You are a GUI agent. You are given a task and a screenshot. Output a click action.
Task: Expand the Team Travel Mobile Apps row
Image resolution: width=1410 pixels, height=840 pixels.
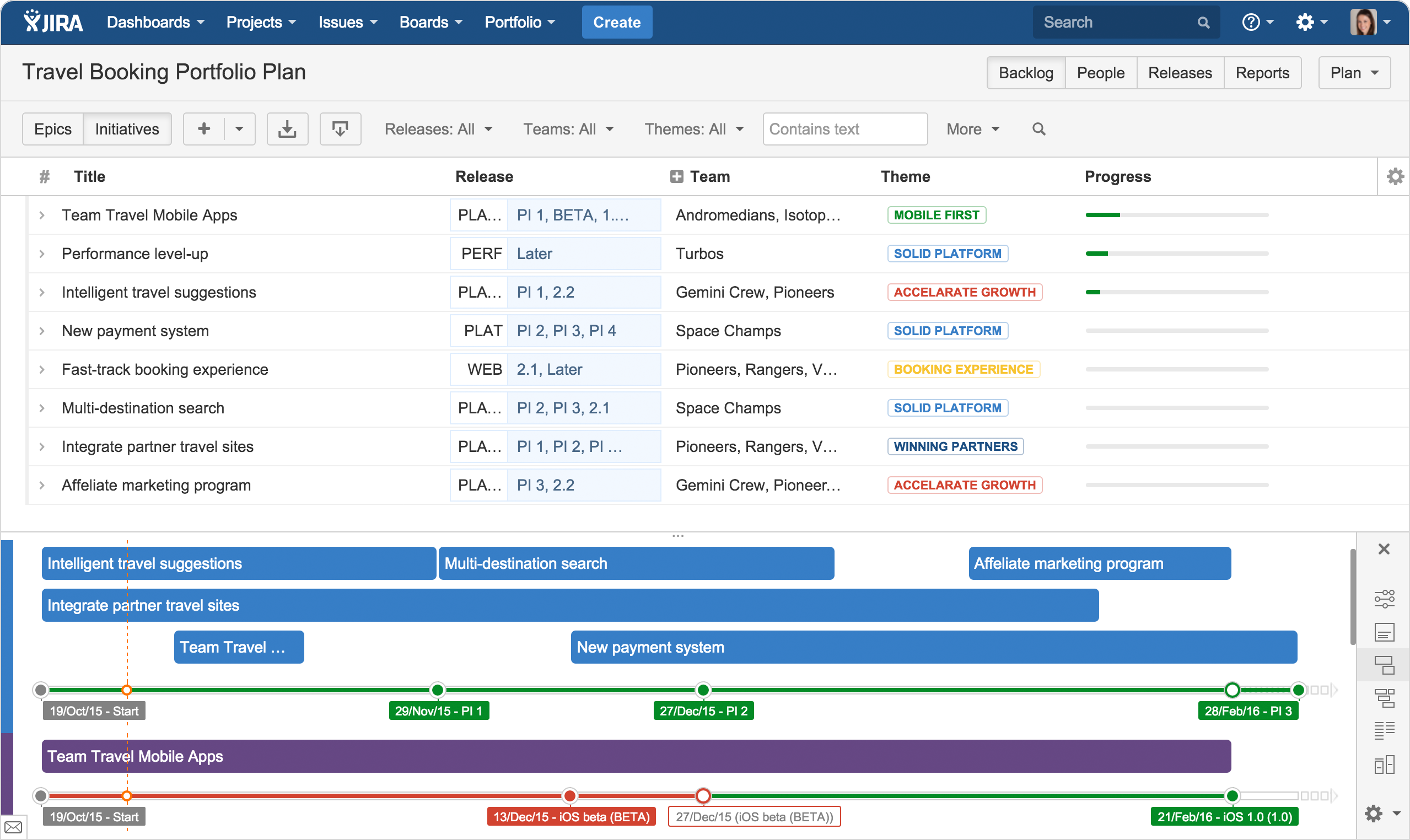tap(42, 215)
